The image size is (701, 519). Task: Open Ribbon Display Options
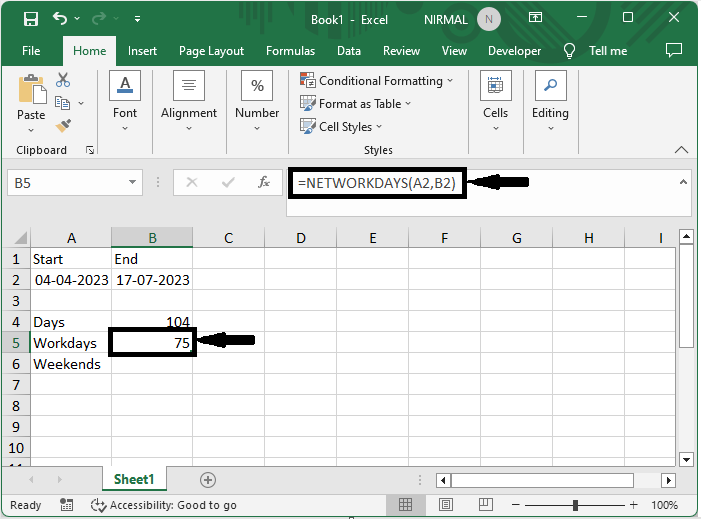click(x=535, y=17)
